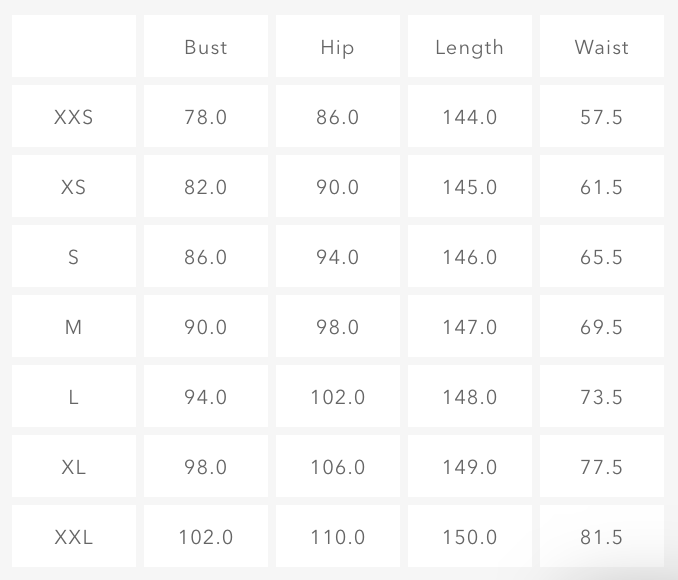Select the XL size row label

click(x=74, y=467)
